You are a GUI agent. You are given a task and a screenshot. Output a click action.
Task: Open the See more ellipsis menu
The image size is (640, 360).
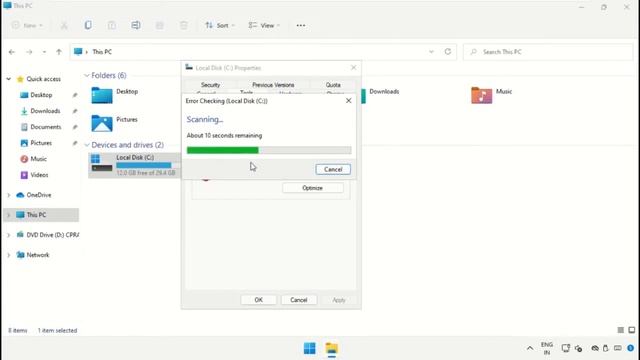pyautogui.click(x=301, y=25)
